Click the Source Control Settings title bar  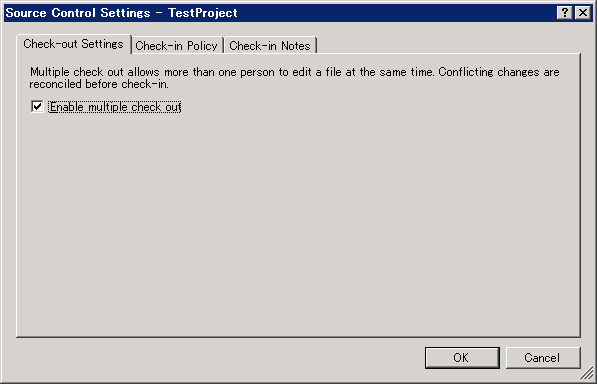coord(280,13)
